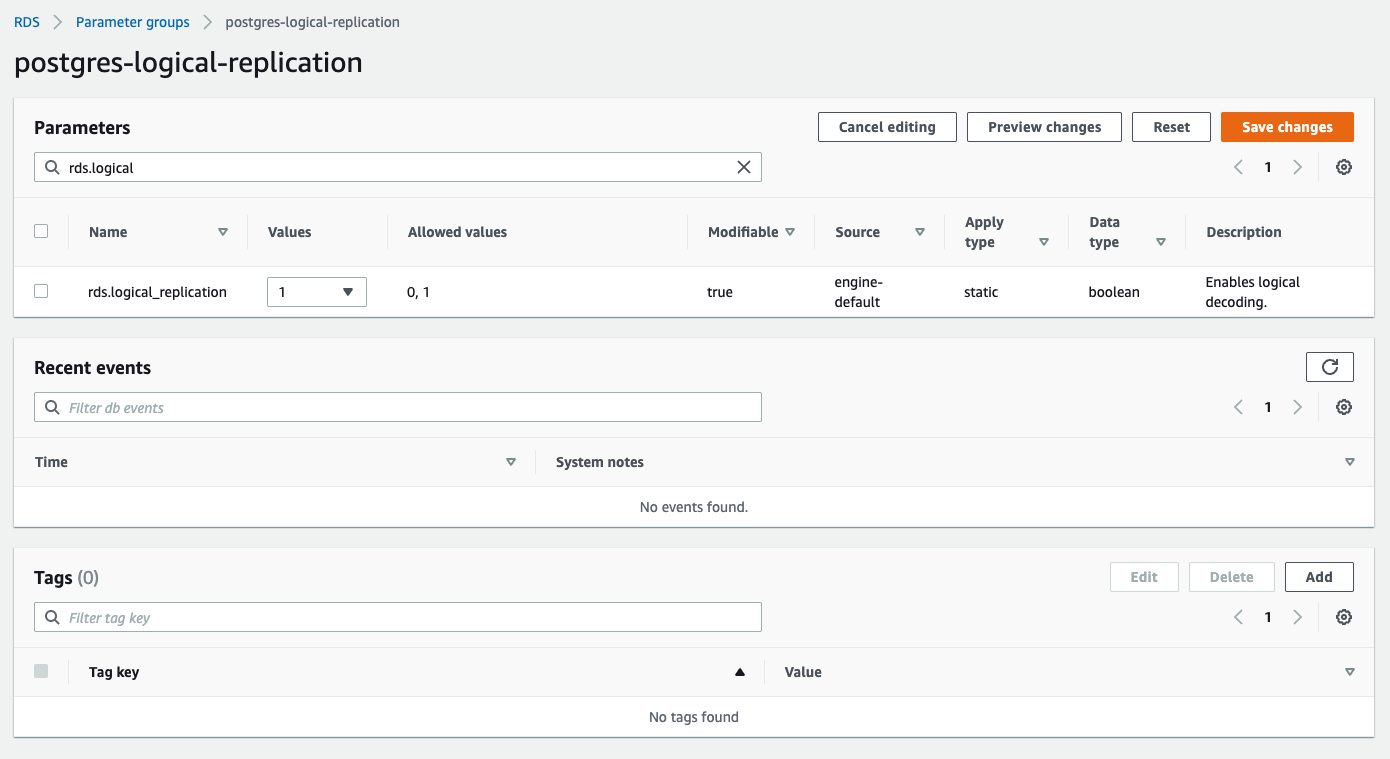The image size is (1390, 759).
Task: Click the rds.logical_replication parameter name
Action: coord(157,292)
